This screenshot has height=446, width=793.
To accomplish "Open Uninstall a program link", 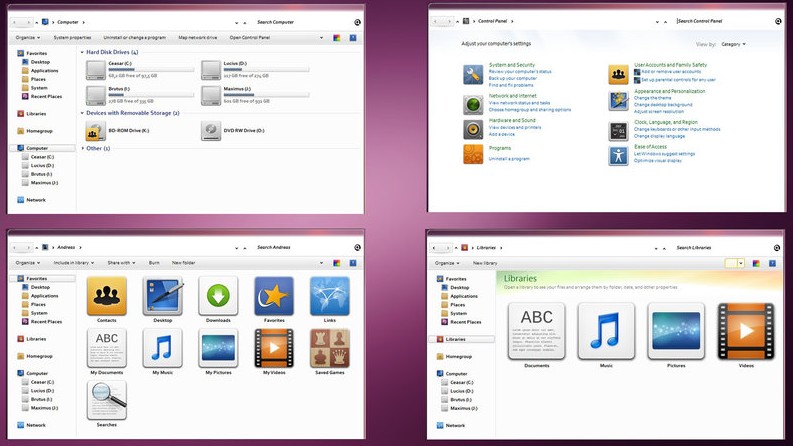I will pyautogui.click(x=509, y=159).
